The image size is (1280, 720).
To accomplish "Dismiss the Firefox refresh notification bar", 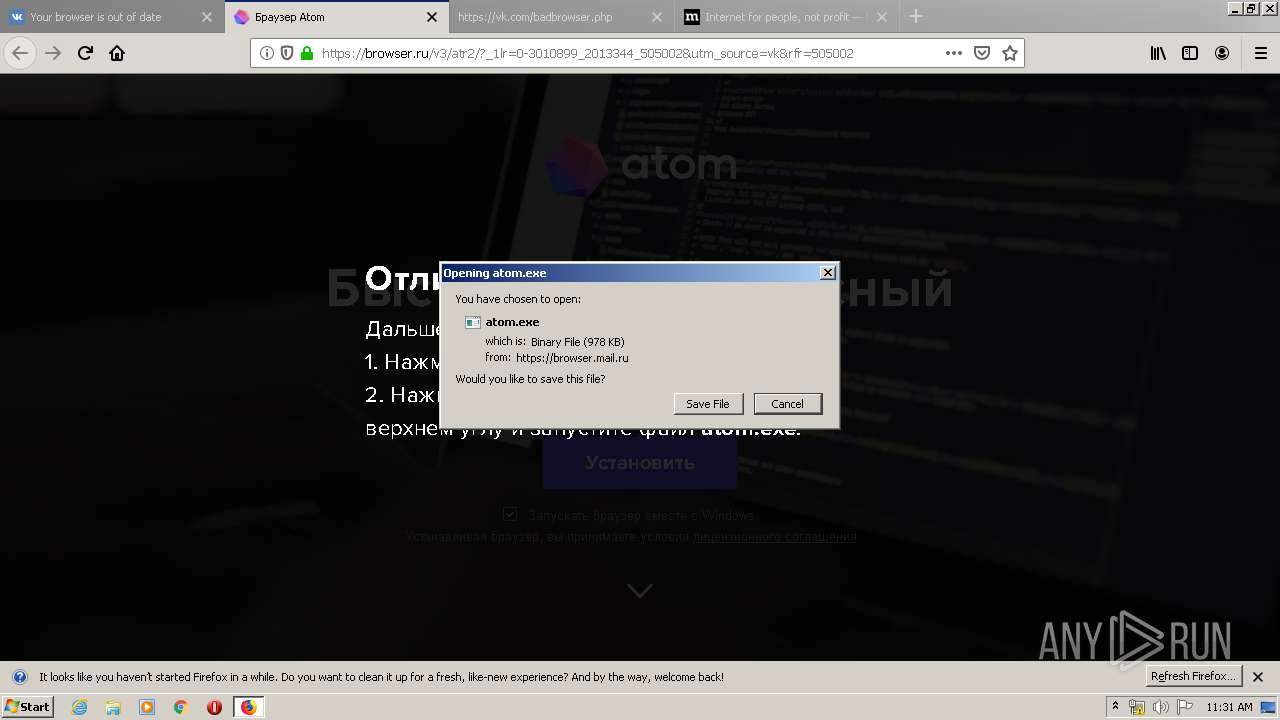I will coord(1258,677).
